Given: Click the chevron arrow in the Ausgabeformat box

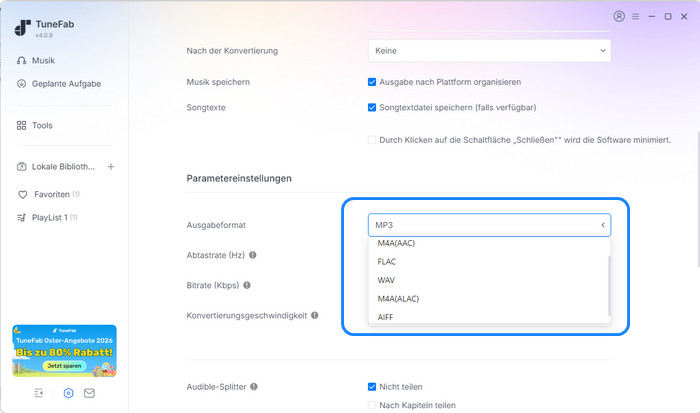Looking at the screenshot, I should 603,225.
